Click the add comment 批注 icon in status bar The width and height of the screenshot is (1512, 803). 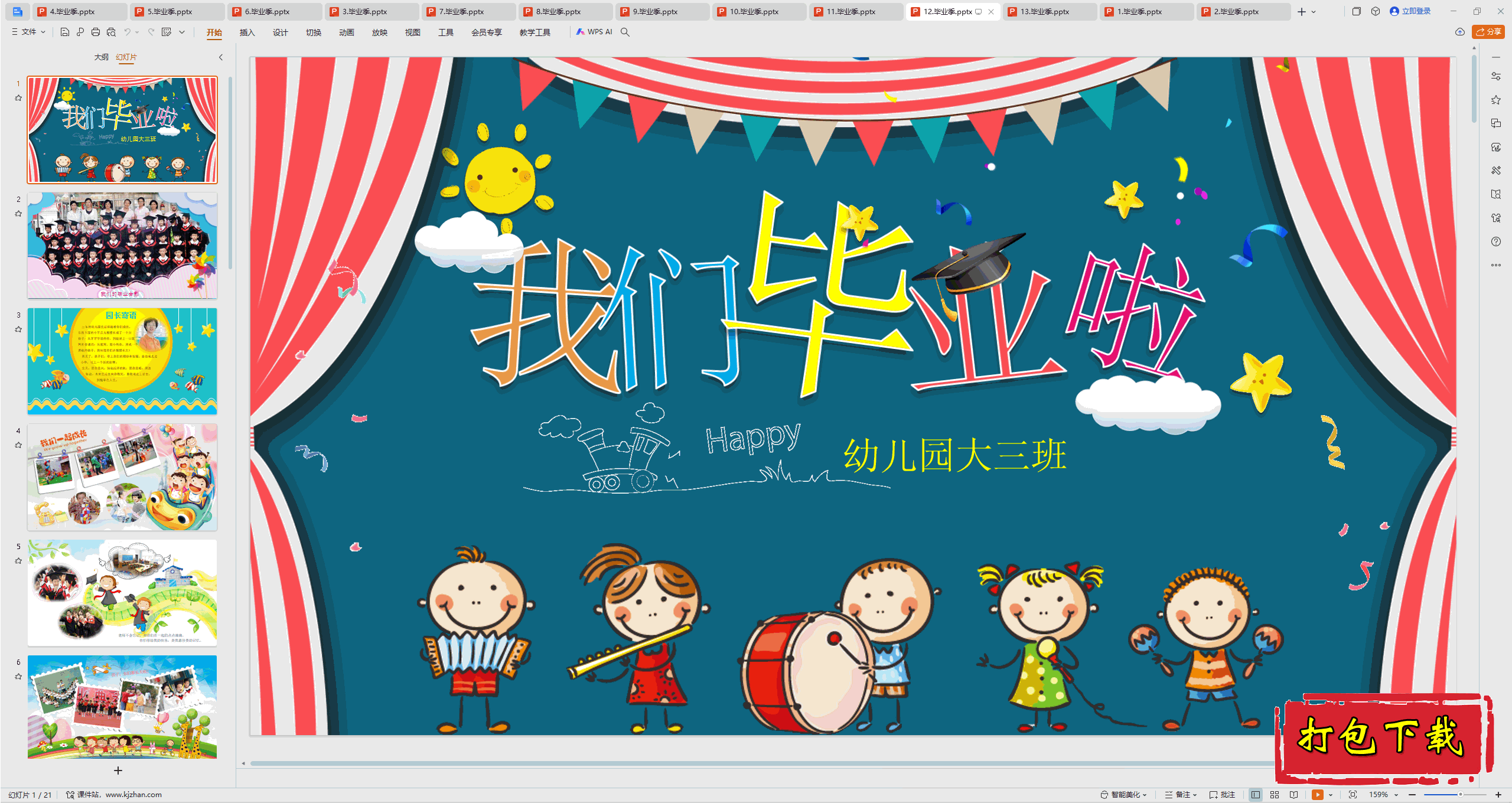click(1222, 795)
